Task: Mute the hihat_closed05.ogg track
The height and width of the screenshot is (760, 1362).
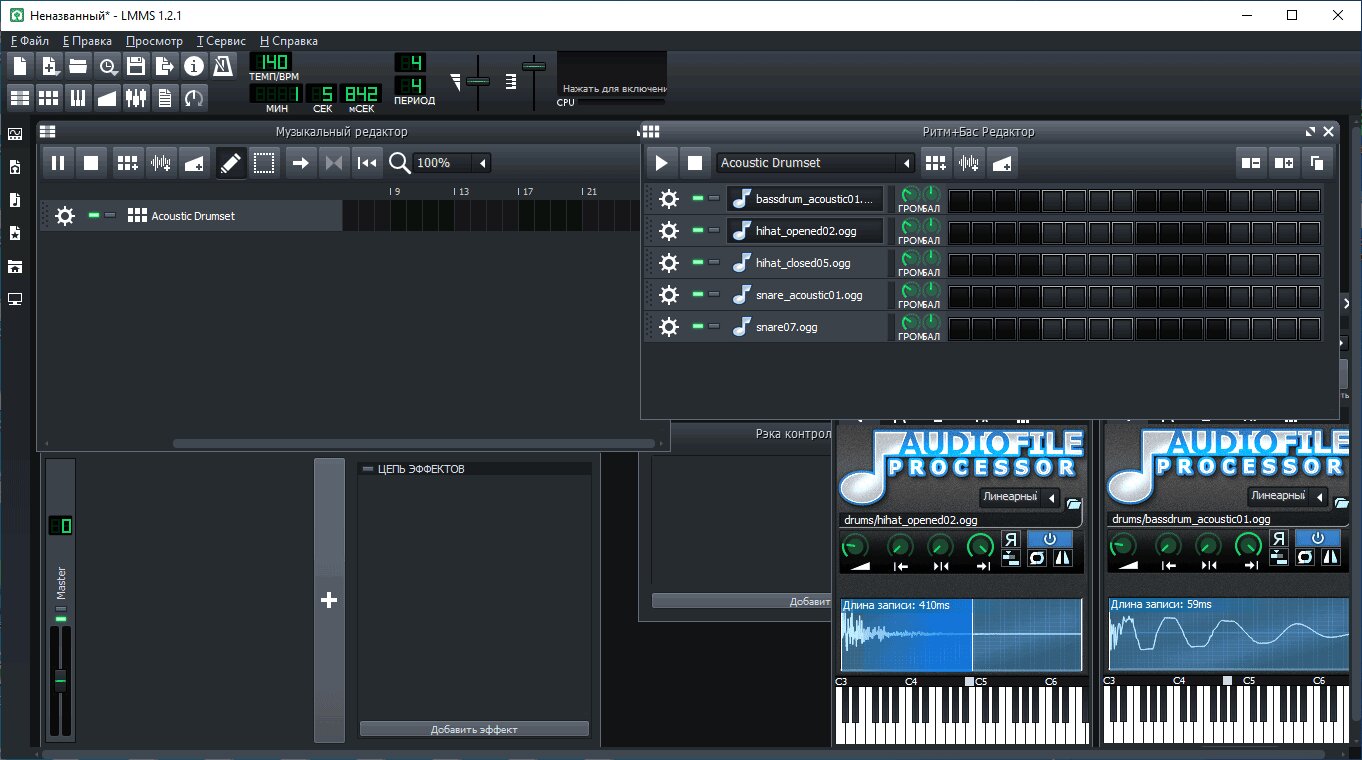Action: click(698, 263)
